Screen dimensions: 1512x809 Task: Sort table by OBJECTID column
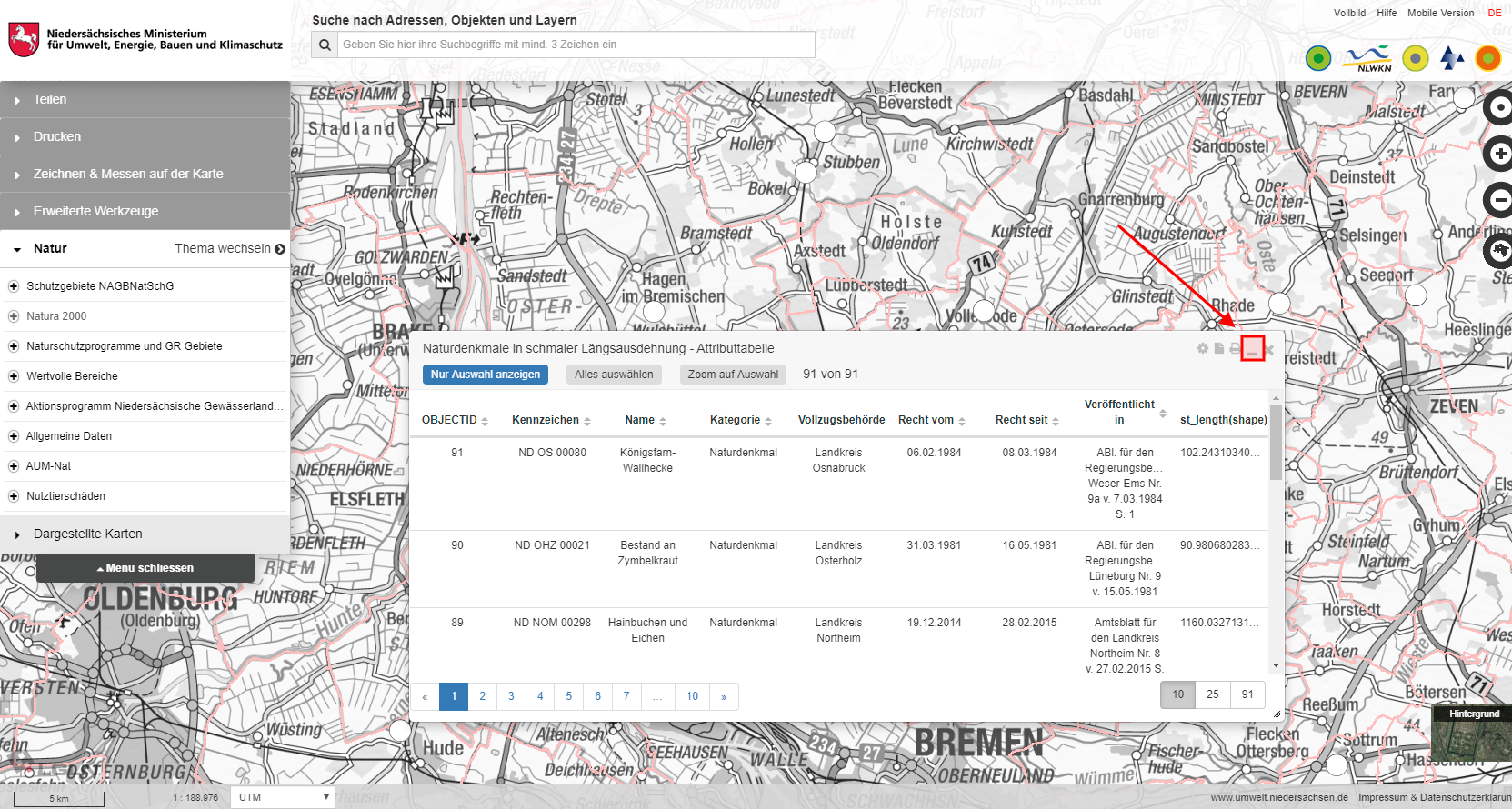coord(485,421)
